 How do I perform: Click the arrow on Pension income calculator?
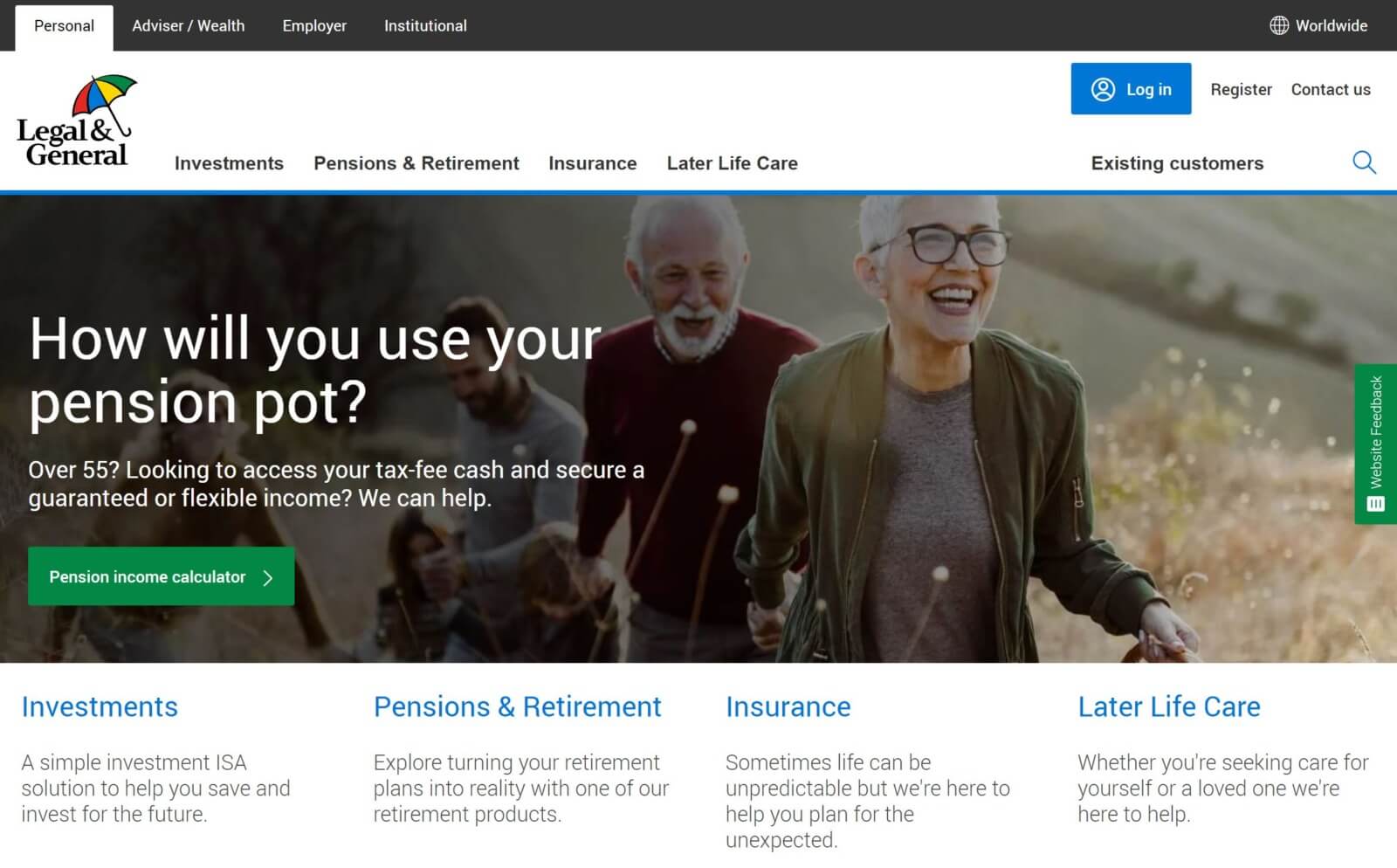pos(268,577)
